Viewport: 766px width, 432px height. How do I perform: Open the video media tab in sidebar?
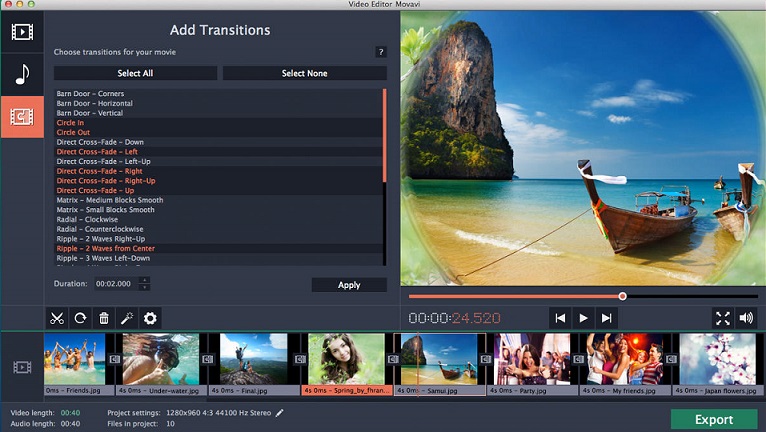coord(21,31)
